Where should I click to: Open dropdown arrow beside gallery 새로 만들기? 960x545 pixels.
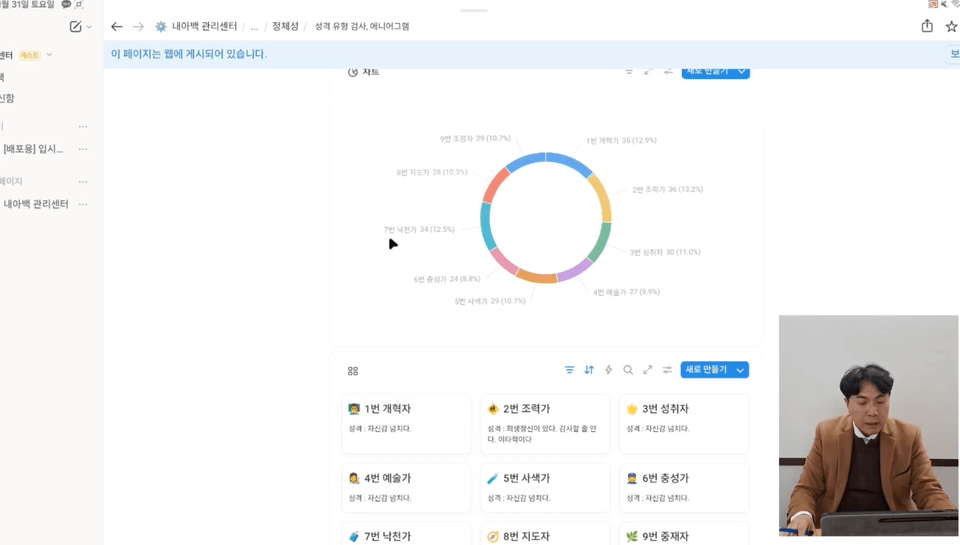pos(740,370)
